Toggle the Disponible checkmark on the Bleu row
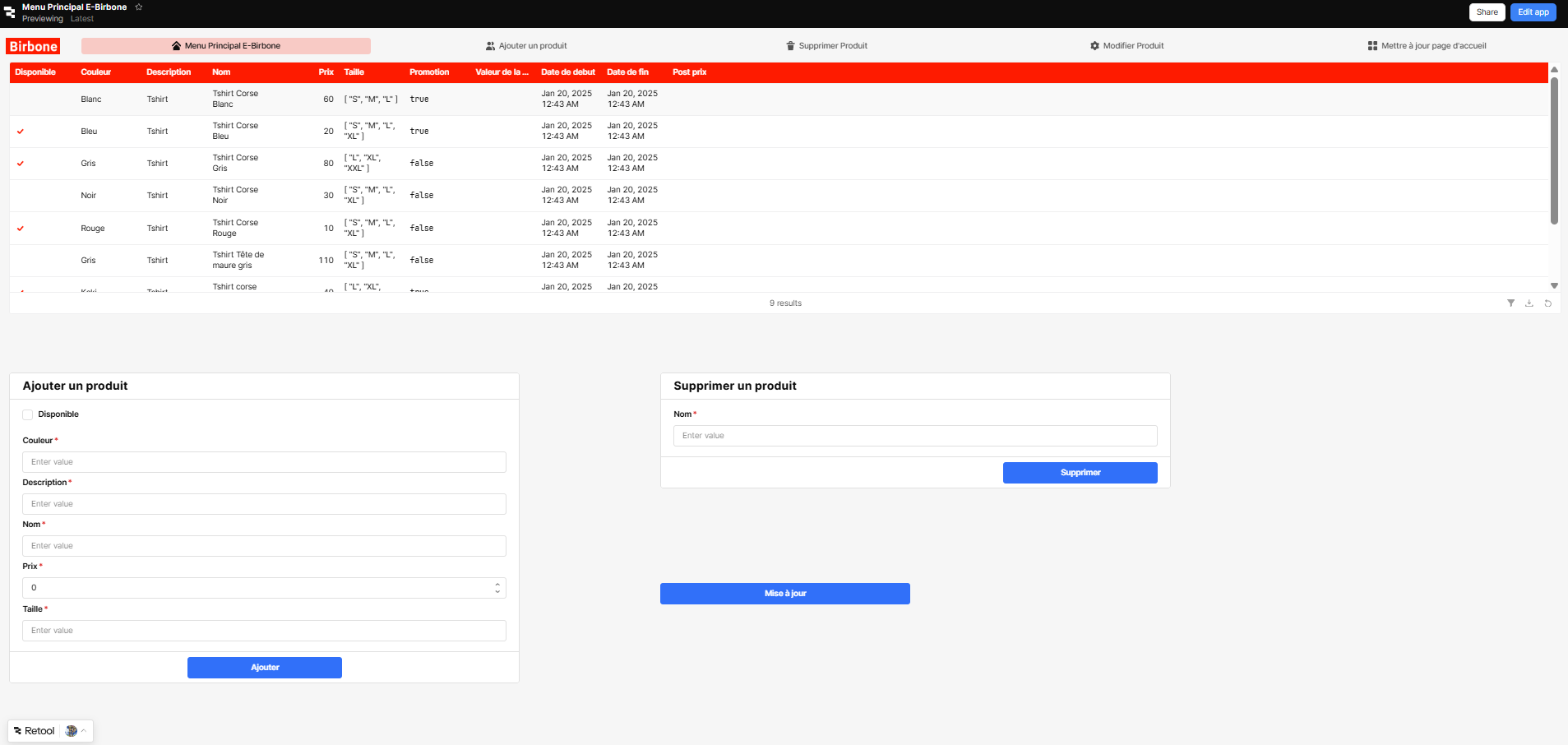1568x745 pixels. click(x=21, y=131)
